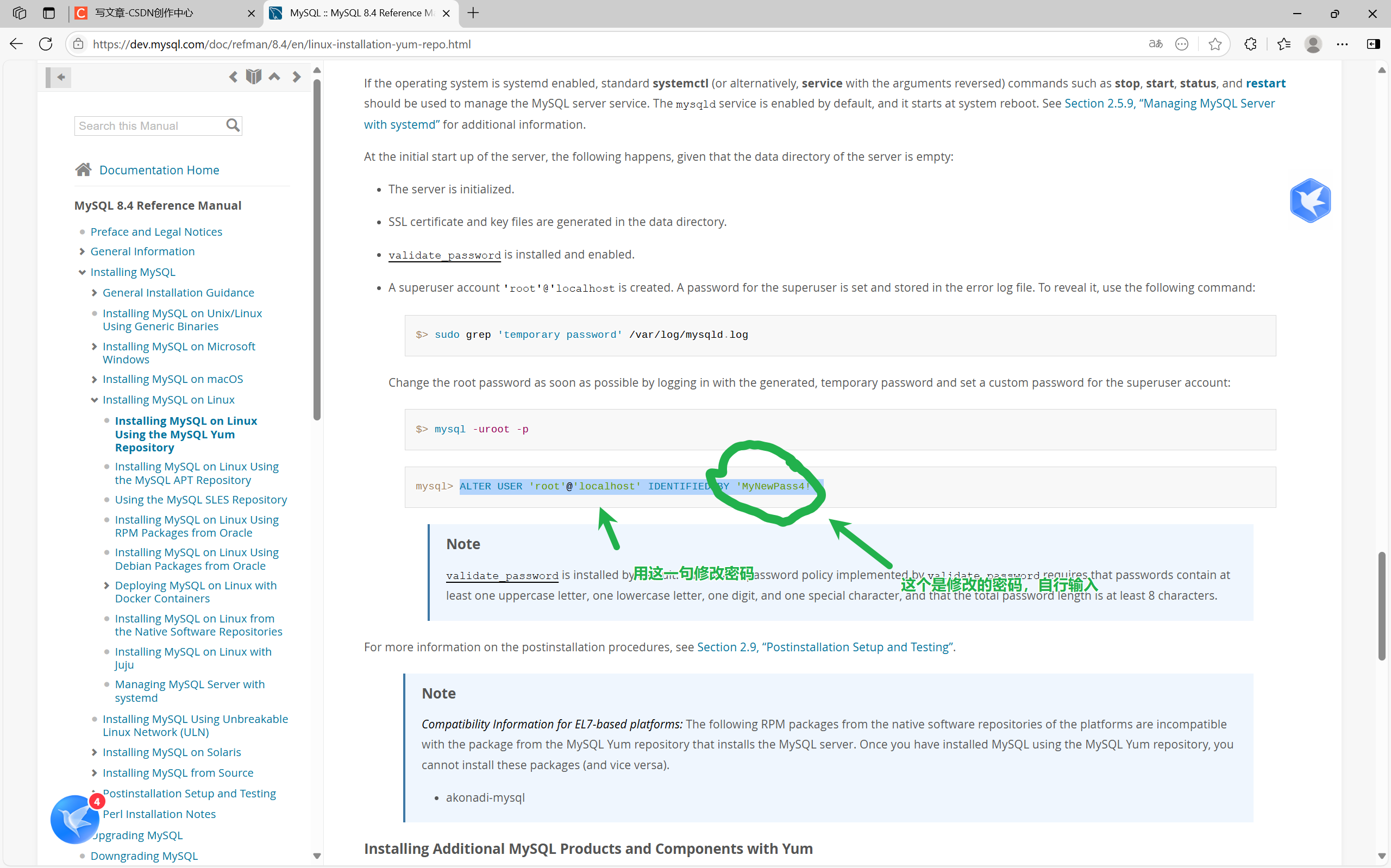Expand Installing MySQL on Solaris
This screenshot has height=868, width=1391.
[94, 752]
